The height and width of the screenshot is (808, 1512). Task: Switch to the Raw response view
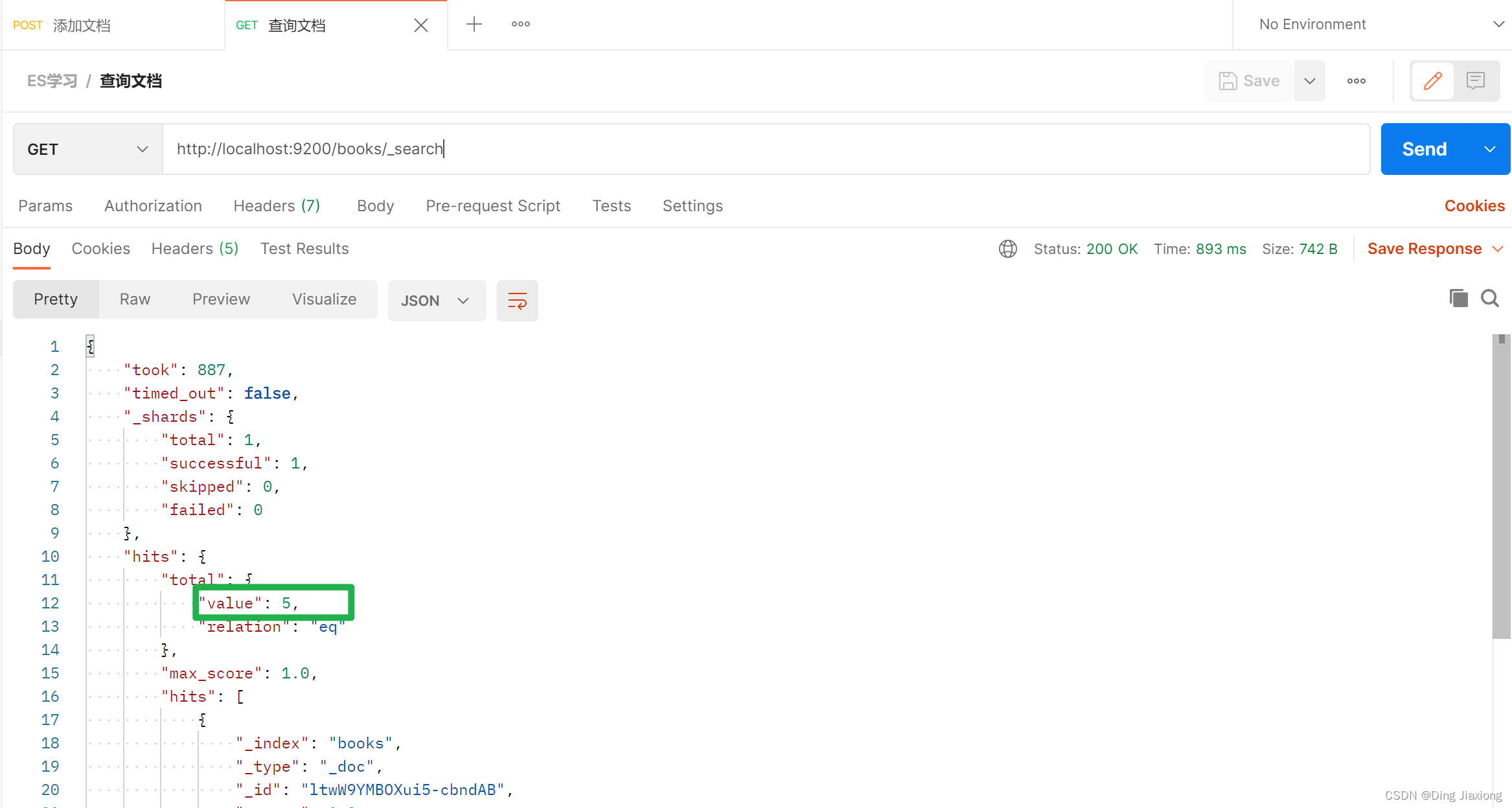(135, 299)
